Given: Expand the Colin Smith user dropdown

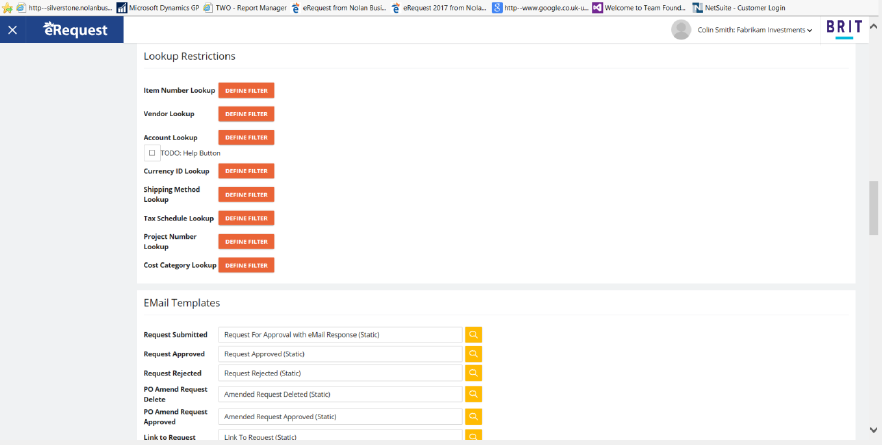Looking at the screenshot, I should tap(755, 30).
